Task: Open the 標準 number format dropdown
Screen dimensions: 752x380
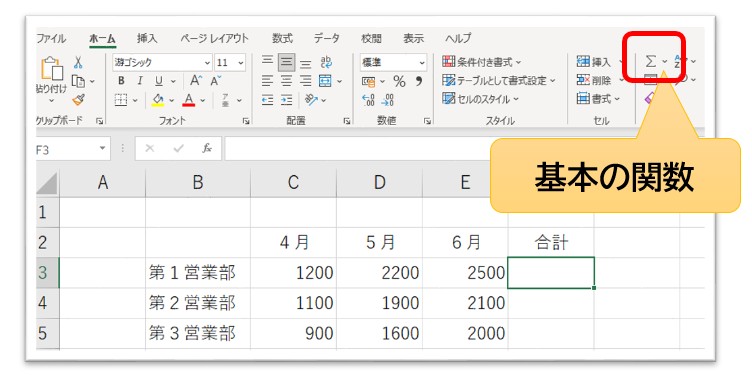Action: [x=422, y=63]
